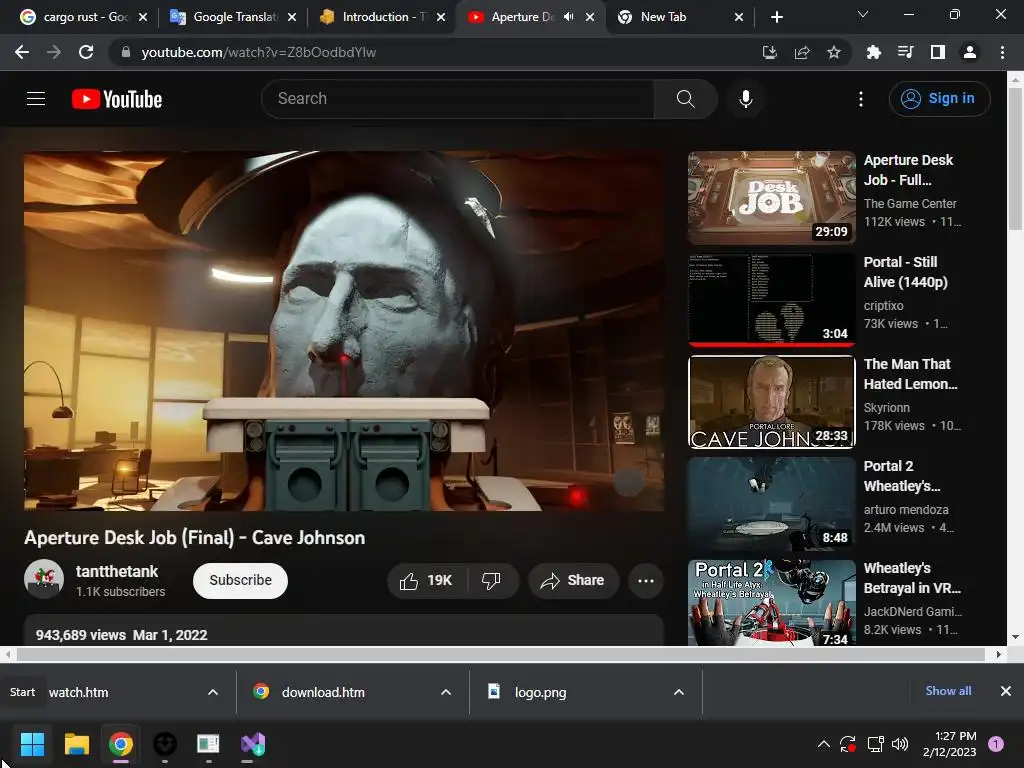Image resolution: width=1024 pixels, height=768 pixels.
Task: Open Chrome extensions puzzle icon
Action: (874, 52)
